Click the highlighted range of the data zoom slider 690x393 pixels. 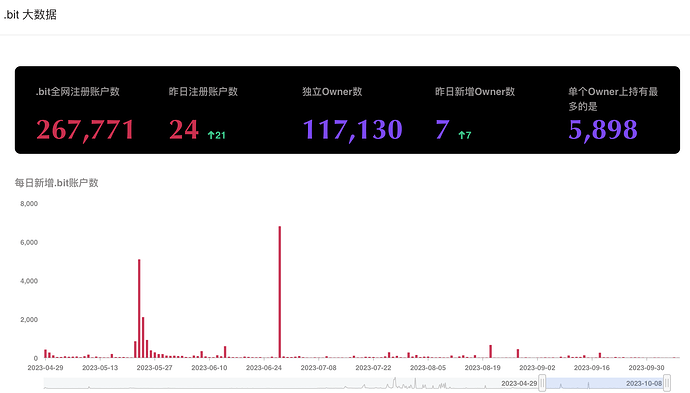pyautogui.click(x=605, y=383)
